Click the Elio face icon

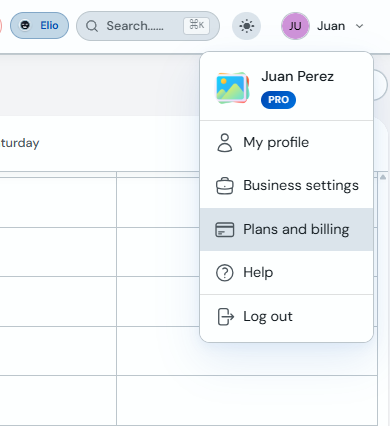(25, 25)
